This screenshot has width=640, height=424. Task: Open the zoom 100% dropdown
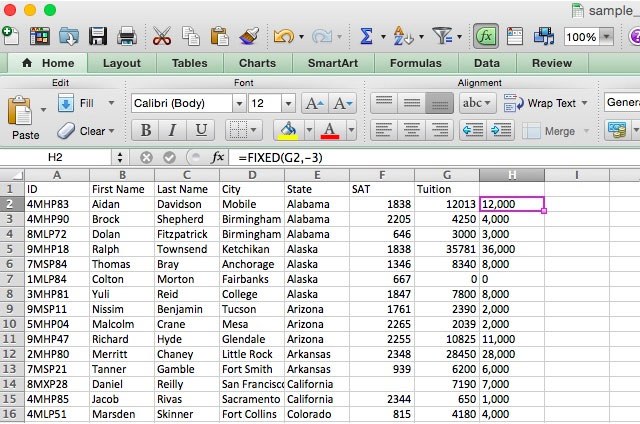click(607, 37)
